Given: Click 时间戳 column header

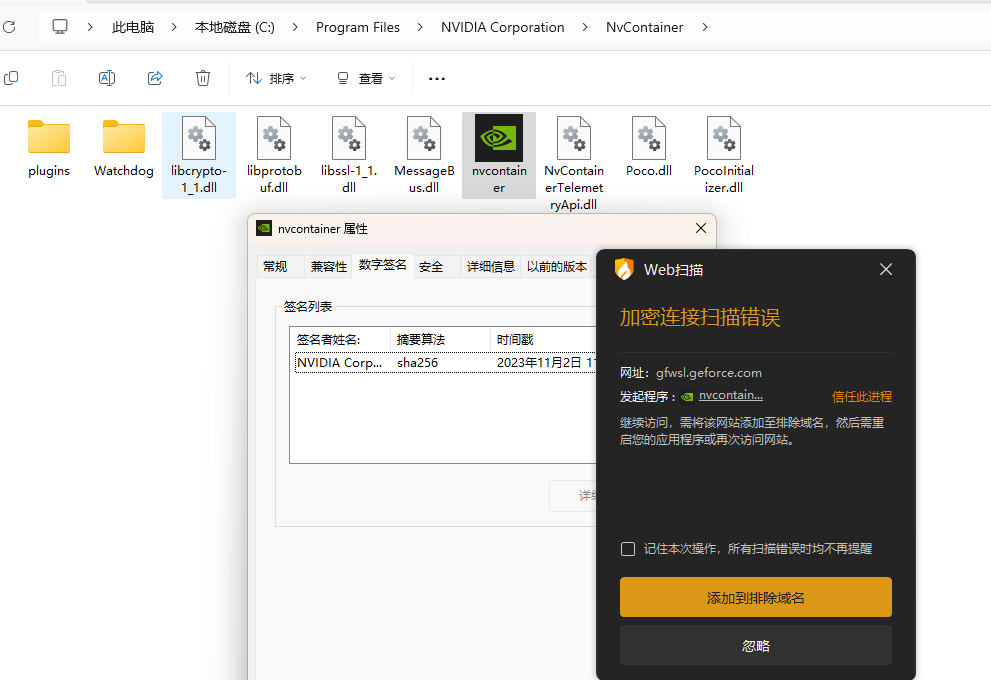Looking at the screenshot, I should (544, 339).
